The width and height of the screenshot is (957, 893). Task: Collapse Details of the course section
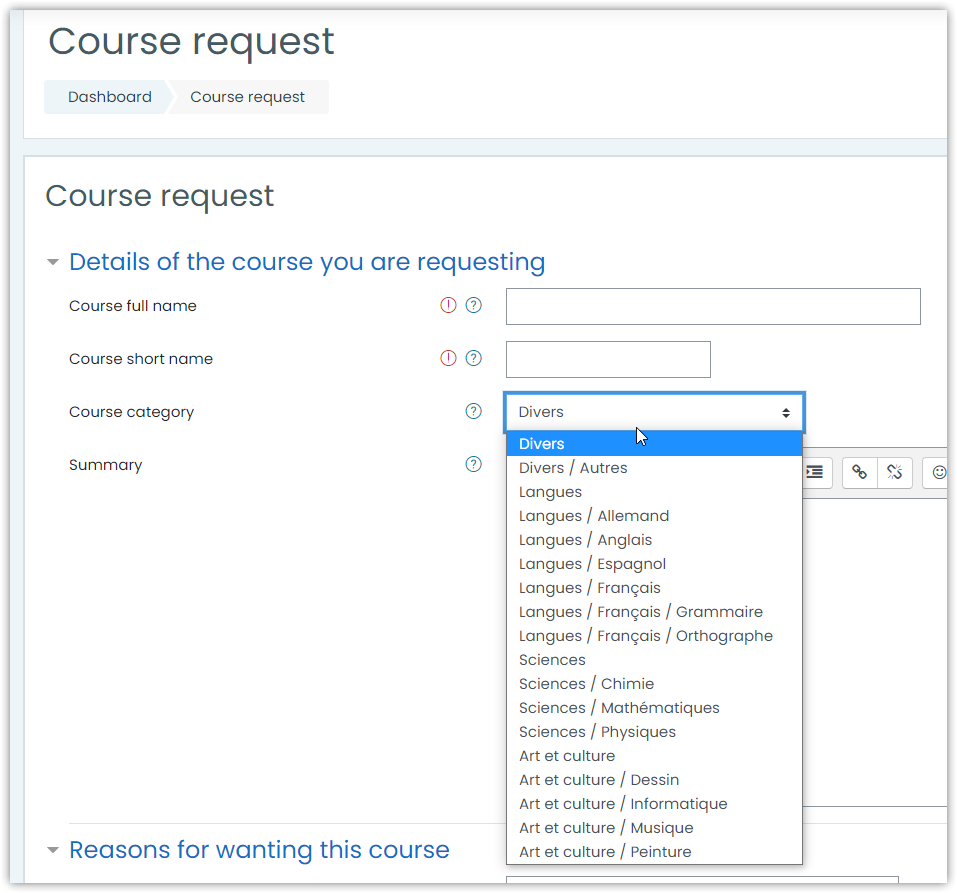click(x=53, y=262)
